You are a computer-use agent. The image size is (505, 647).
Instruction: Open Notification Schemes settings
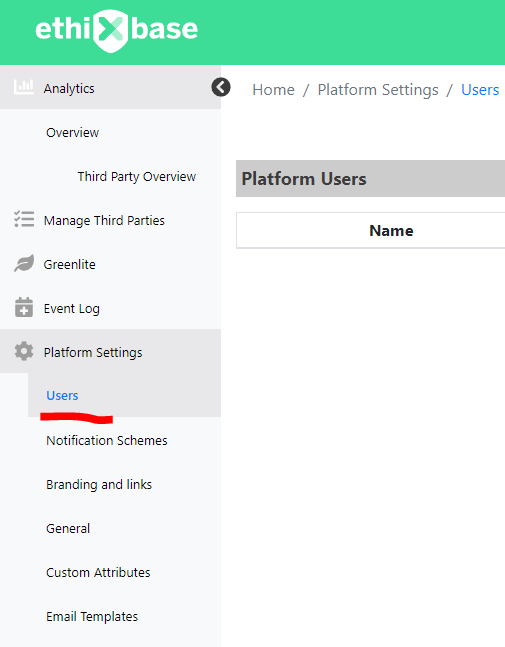click(107, 440)
